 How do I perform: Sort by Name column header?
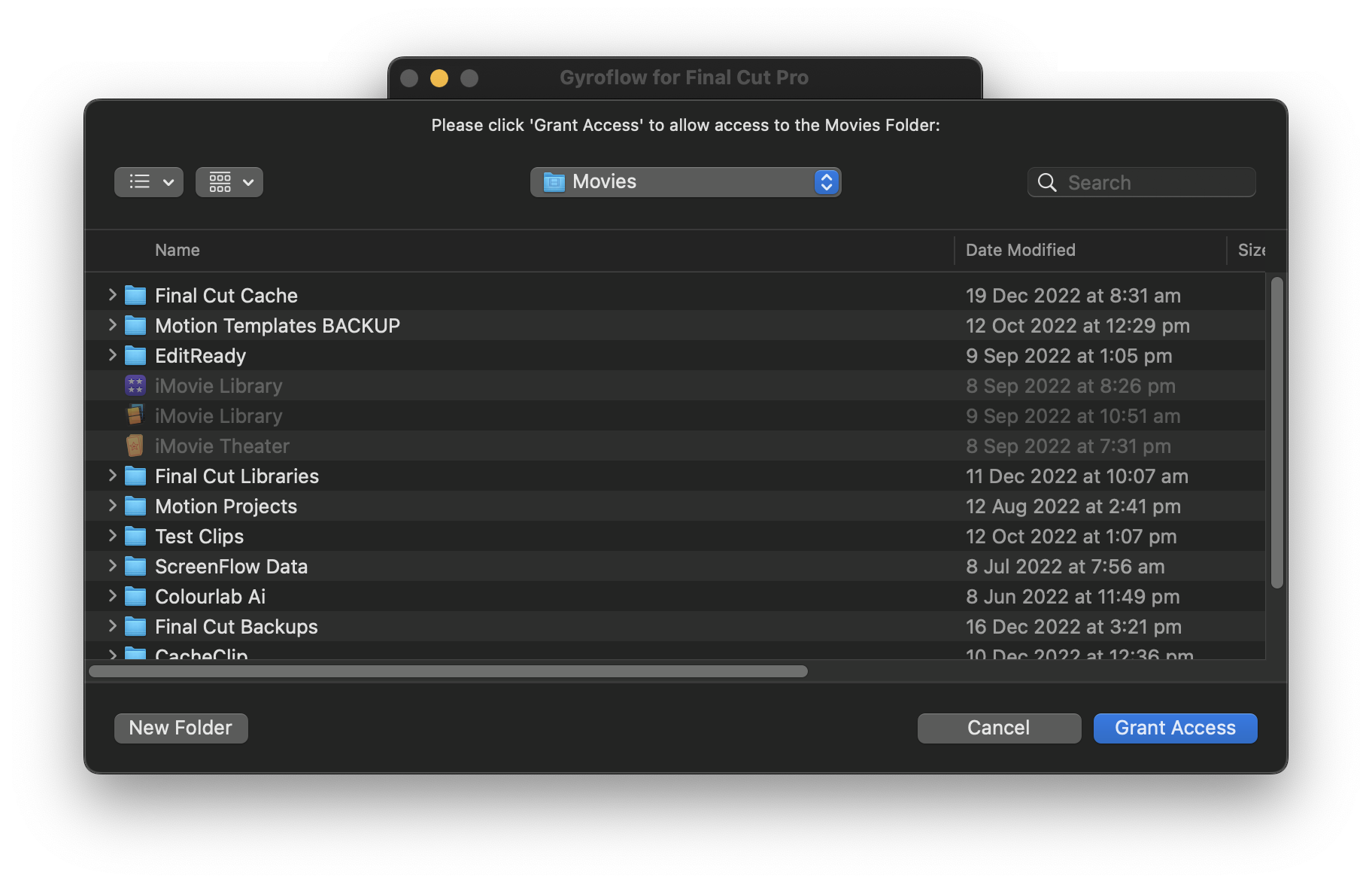click(x=178, y=250)
